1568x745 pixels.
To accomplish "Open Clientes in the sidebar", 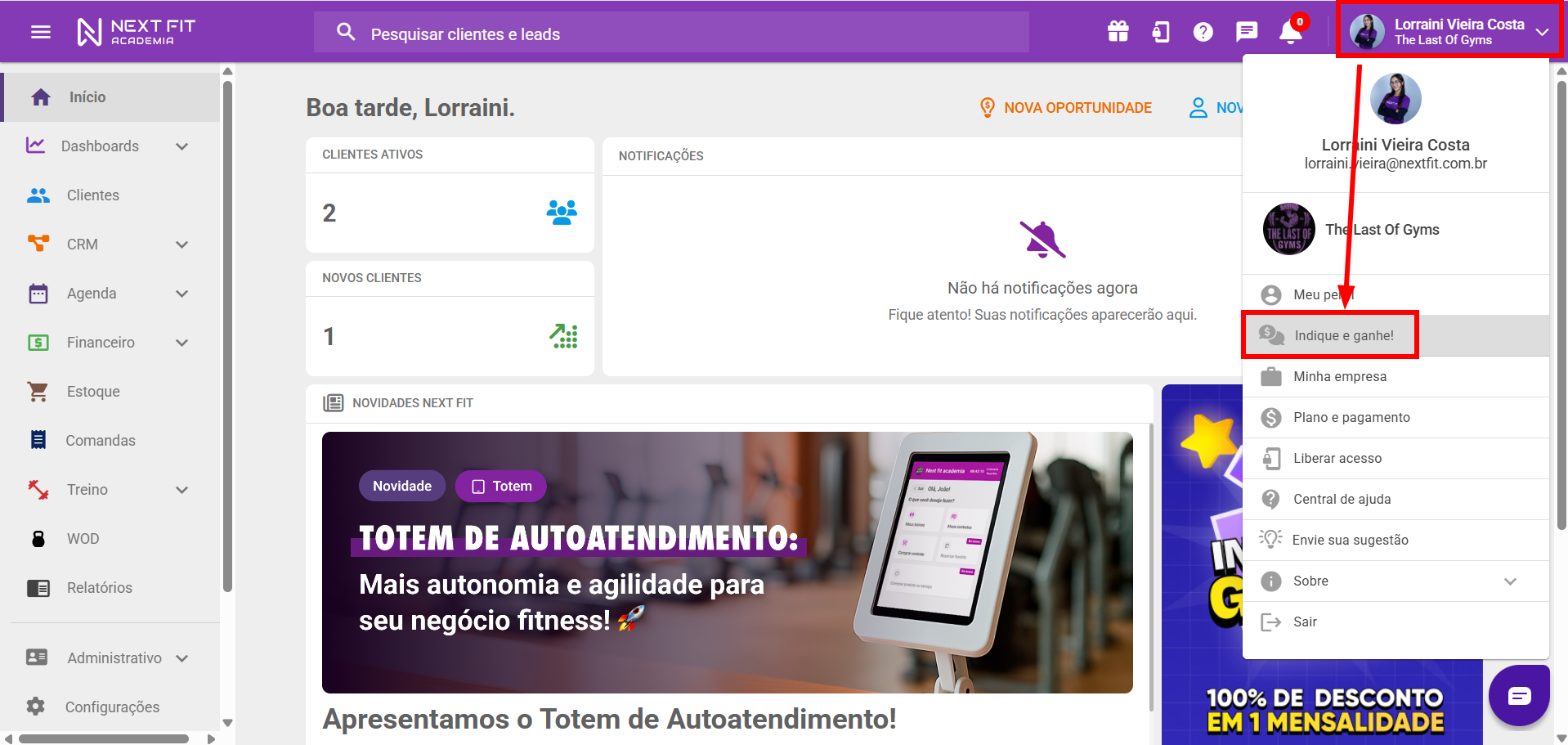I will [110, 195].
